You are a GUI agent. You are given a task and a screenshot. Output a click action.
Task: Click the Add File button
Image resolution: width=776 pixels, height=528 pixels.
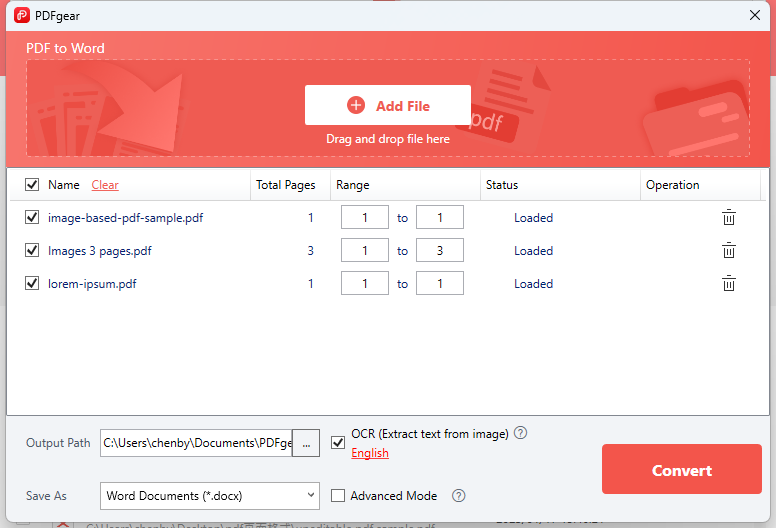(388, 105)
